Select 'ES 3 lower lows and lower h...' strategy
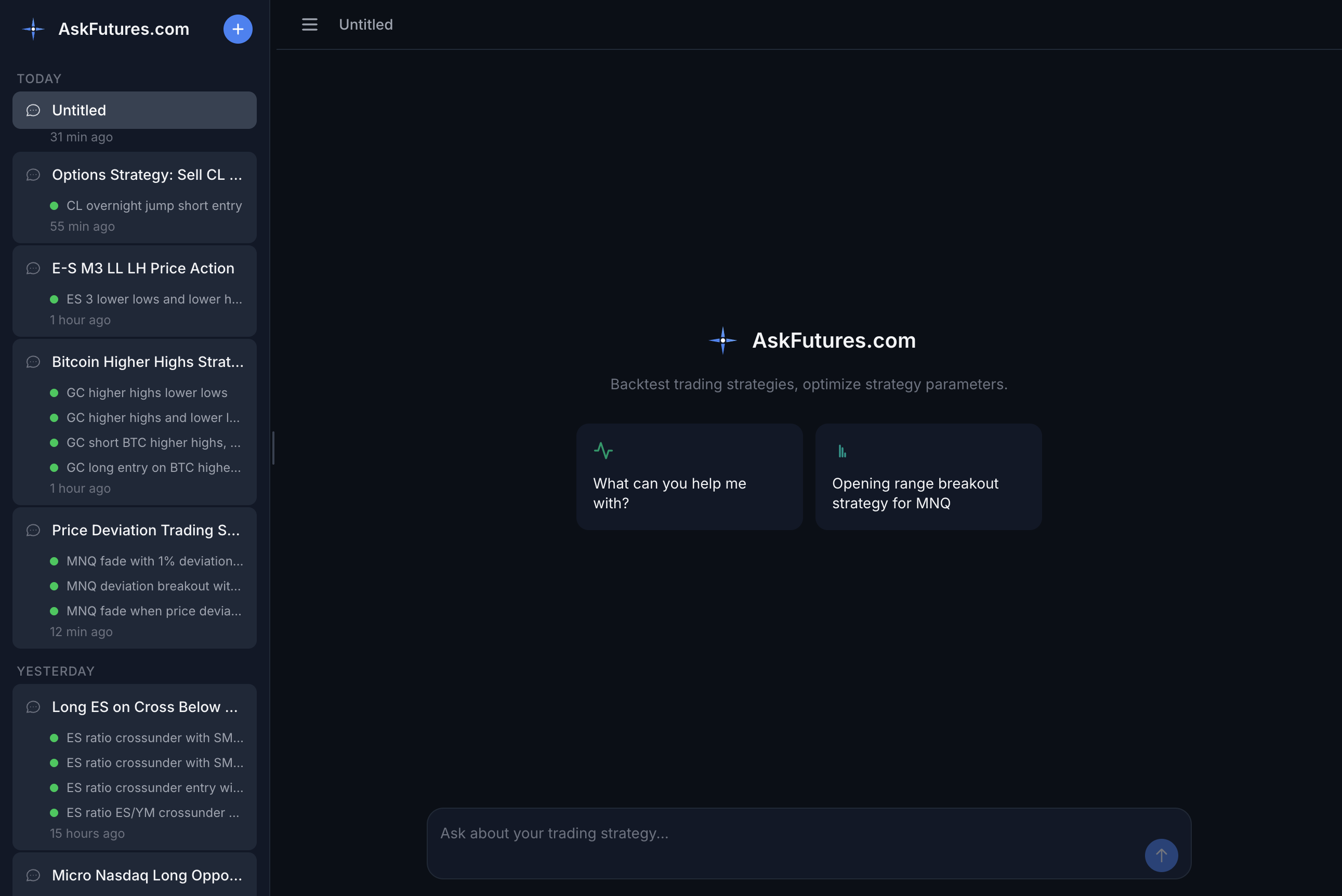Viewport: 1342px width, 896px height. (x=146, y=299)
